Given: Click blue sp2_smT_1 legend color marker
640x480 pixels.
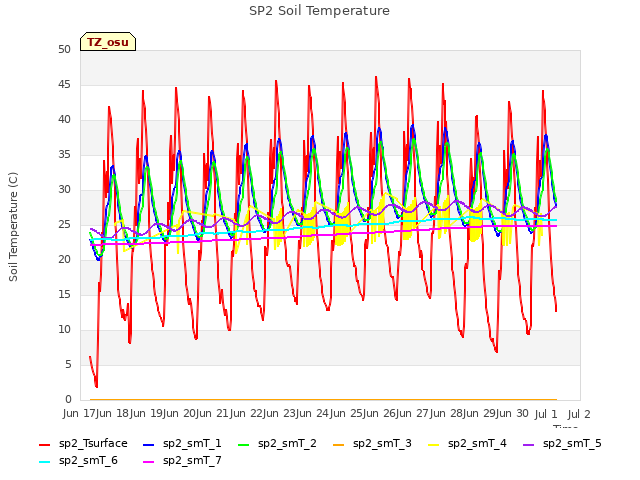Looking at the screenshot, I should (x=149, y=444).
